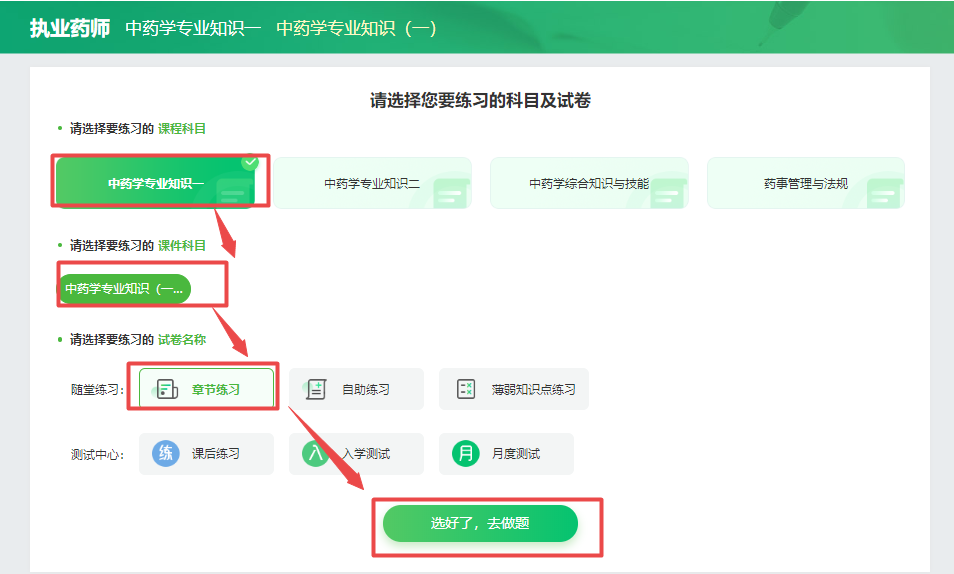Click the green 课程科目 label

(x=182, y=128)
